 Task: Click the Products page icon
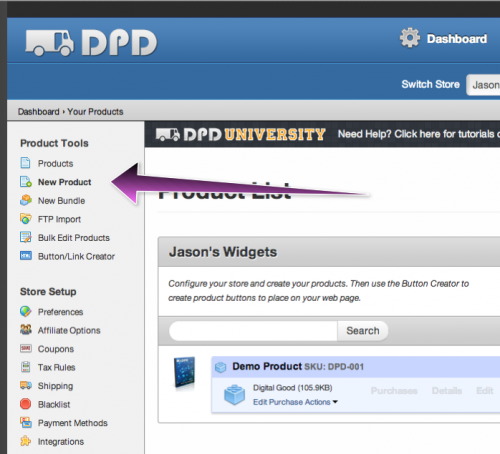(x=26, y=163)
